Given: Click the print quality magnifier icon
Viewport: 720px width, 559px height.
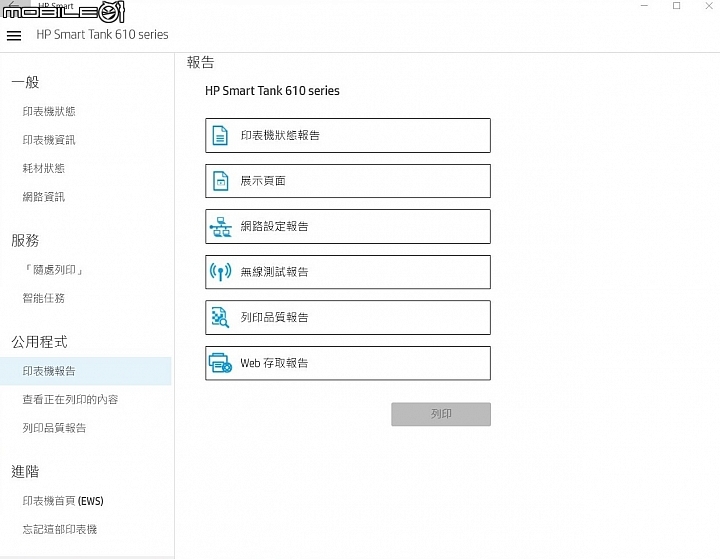Looking at the screenshot, I should [x=220, y=317].
